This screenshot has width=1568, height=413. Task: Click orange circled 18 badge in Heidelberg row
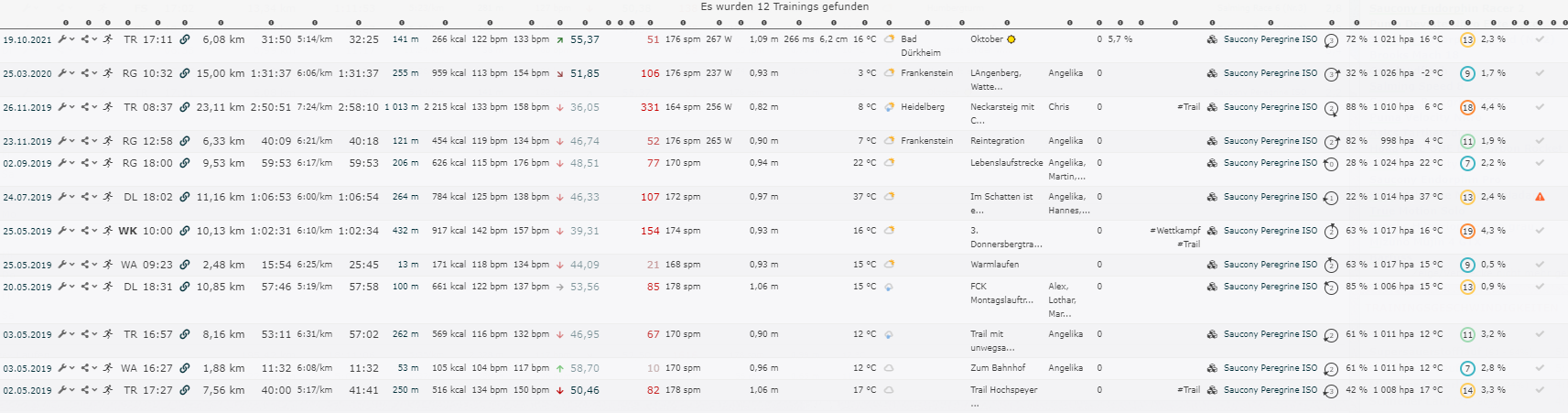[x=1467, y=108]
